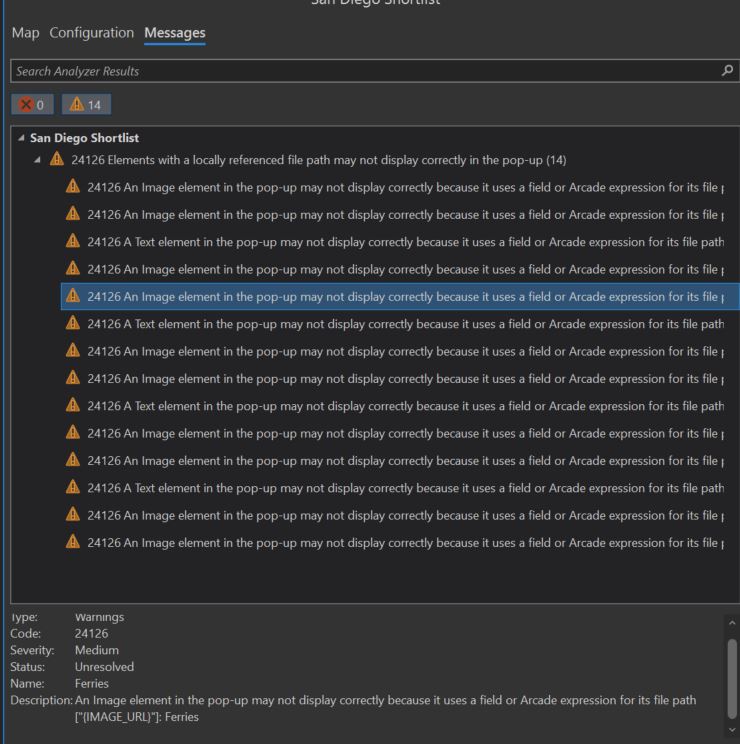Click the details panel scroll down arrow
Viewport: 740px width, 744px height.
[x=731, y=729]
